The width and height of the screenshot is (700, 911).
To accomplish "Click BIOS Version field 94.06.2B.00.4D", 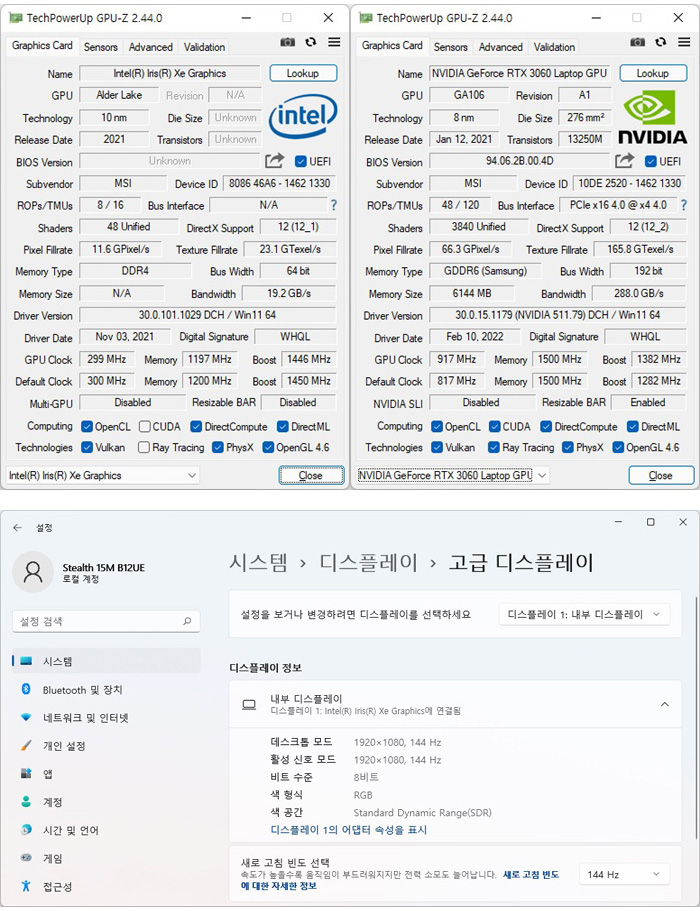I will click(x=520, y=161).
